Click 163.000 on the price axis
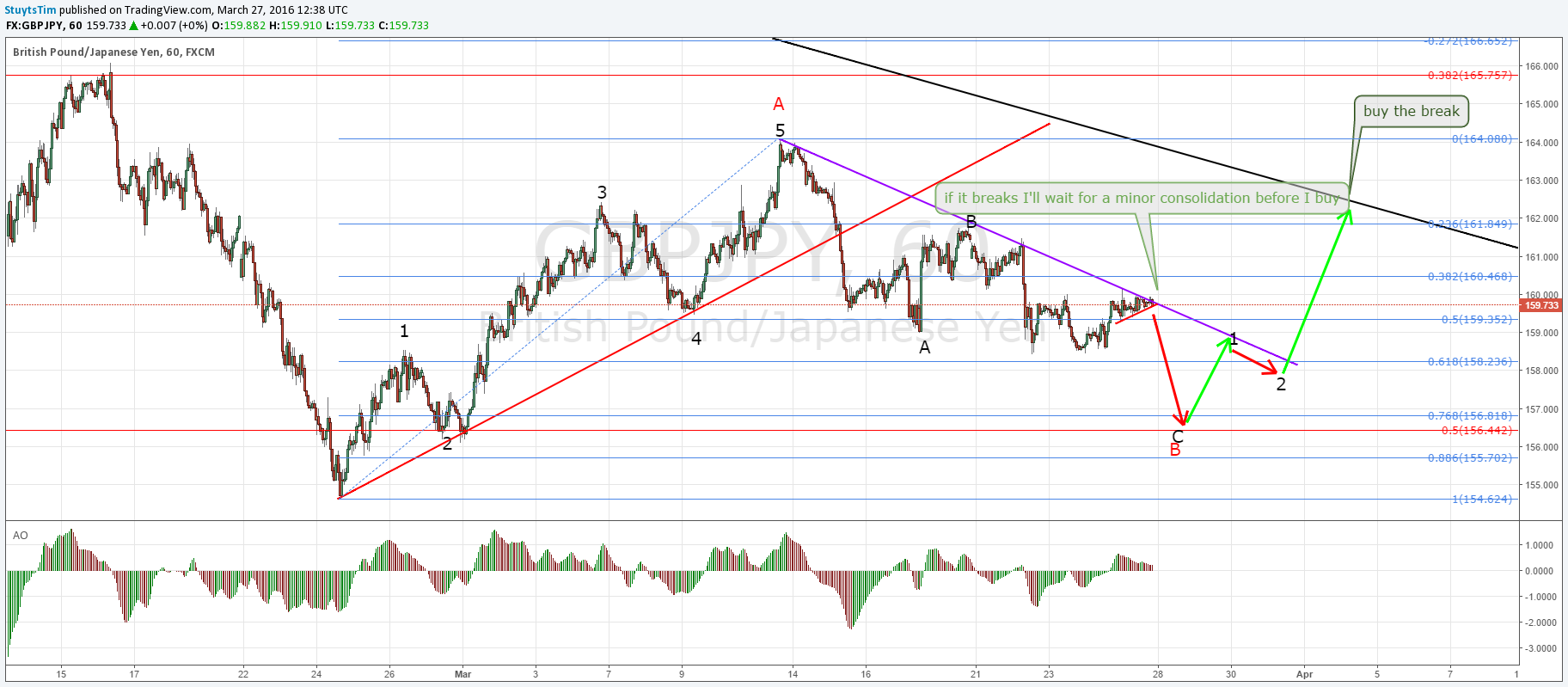This screenshot has height=687, width=1568. click(x=1541, y=181)
